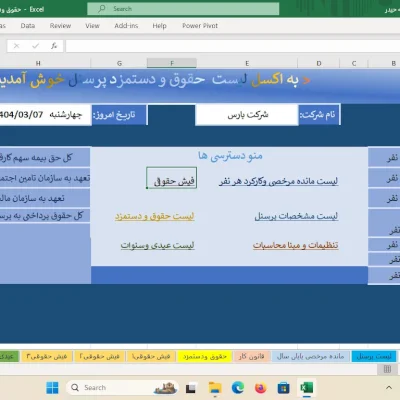400x400 pixels.
Task: Switch to the حقوق ودستمزد sheet tab
Action: pyautogui.click(x=205, y=356)
